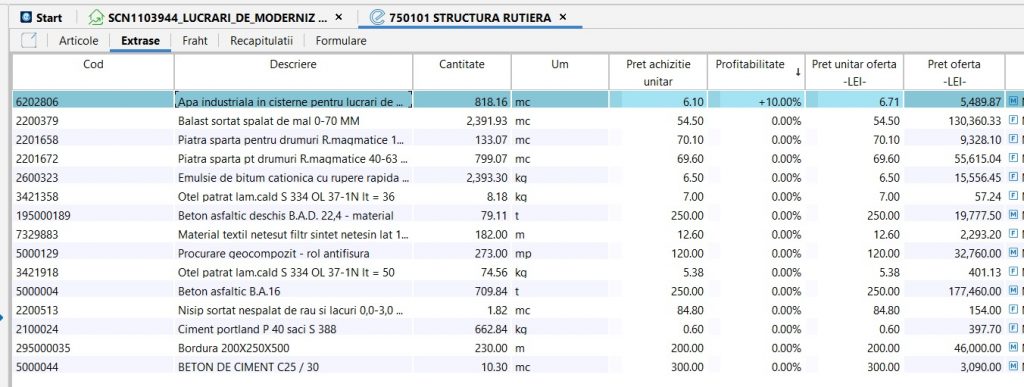Image resolution: width=1024 pixels, height=387 pixels.
Task: Click the F badge on Ciment portland row
Action: [x=1014, y=328]
